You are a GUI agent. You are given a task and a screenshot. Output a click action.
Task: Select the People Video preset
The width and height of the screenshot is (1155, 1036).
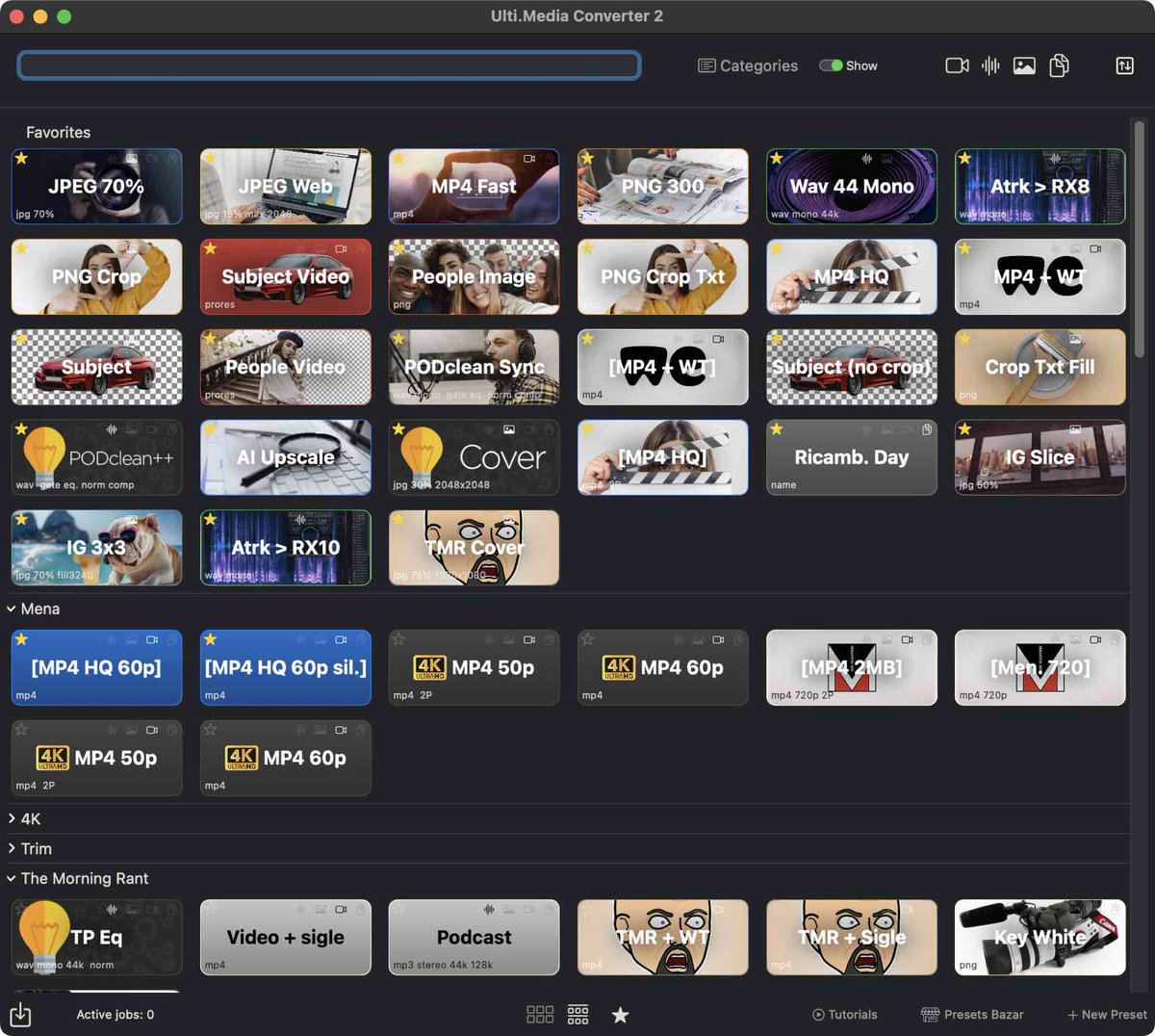click(286, 367)
